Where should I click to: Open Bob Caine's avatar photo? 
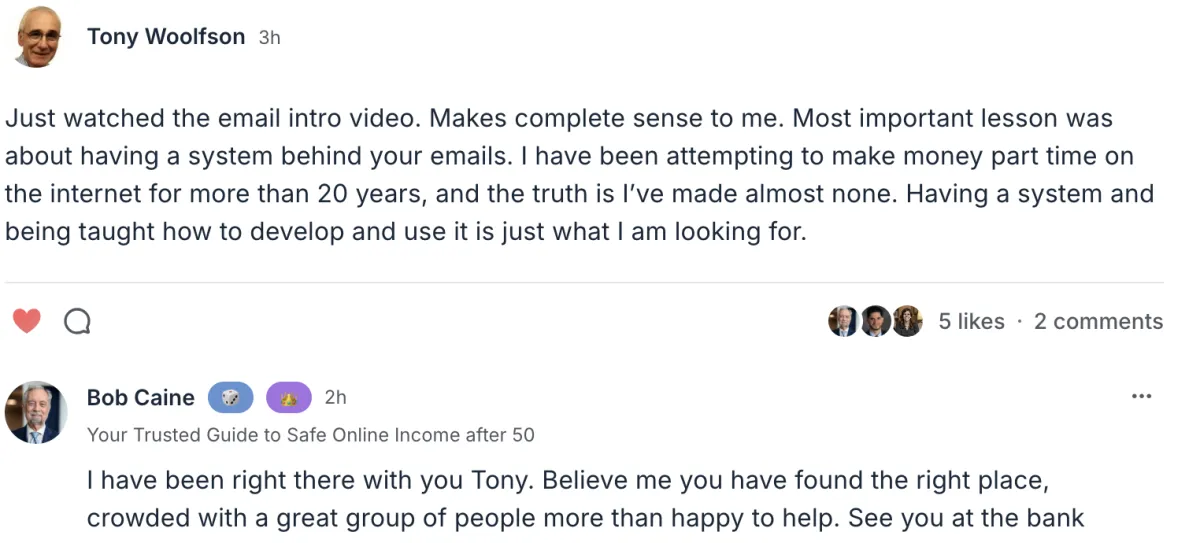click(x=36, y=412)
